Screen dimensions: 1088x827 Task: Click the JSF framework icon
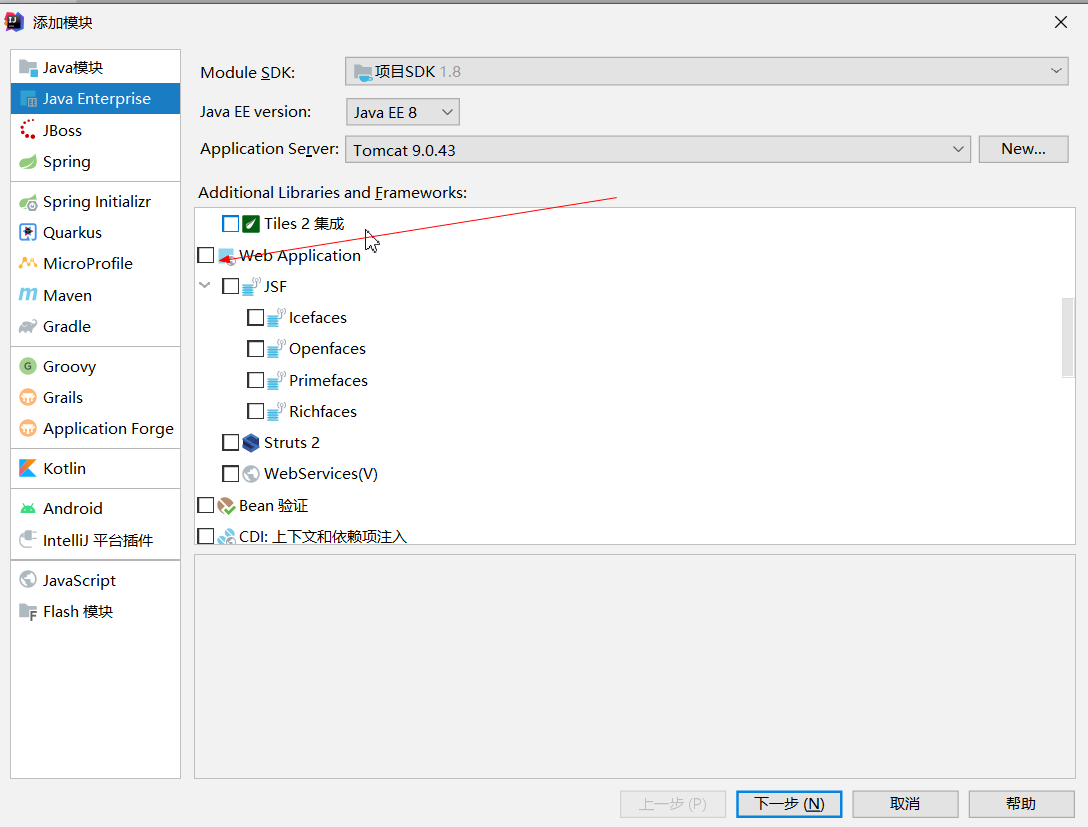250,285
